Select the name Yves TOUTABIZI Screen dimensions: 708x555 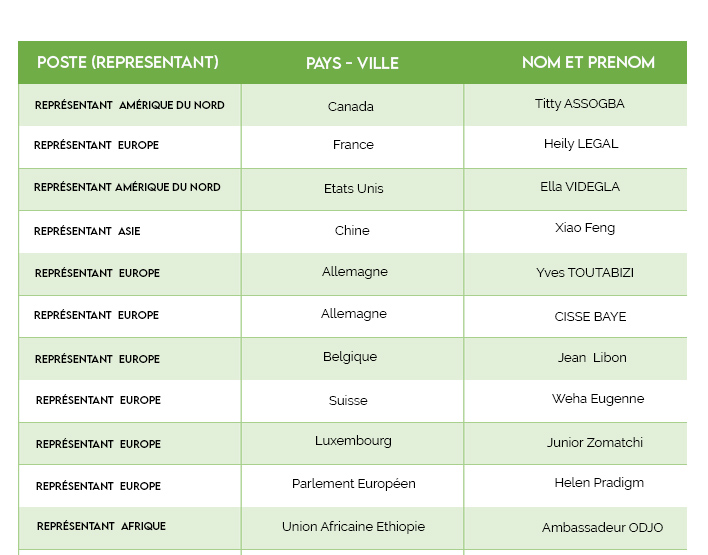[x=585, y=272]
